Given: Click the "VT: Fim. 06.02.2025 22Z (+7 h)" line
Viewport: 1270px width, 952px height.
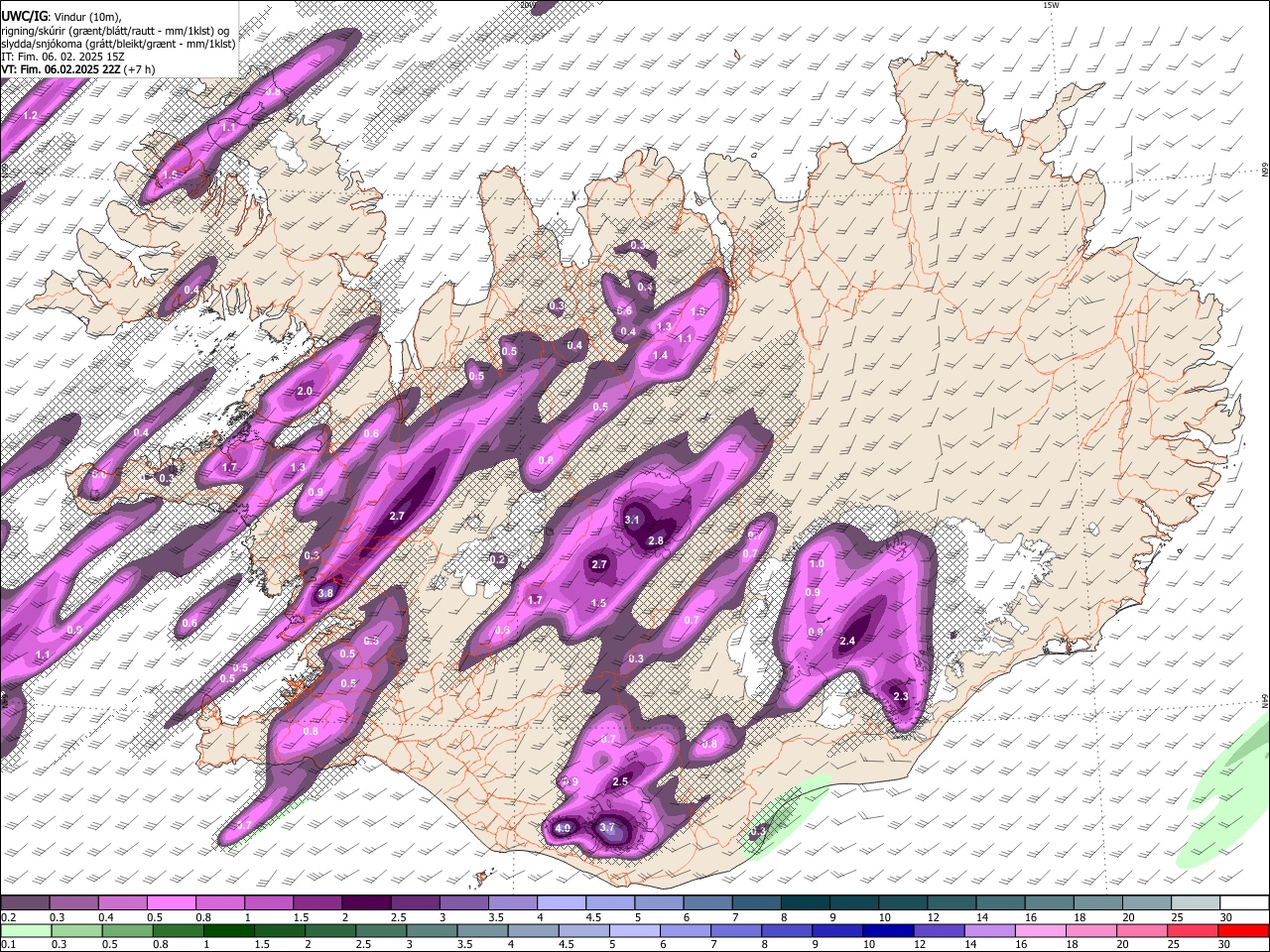Looking at the screenshot, I should pyautogui.click(x=77, y=69).
